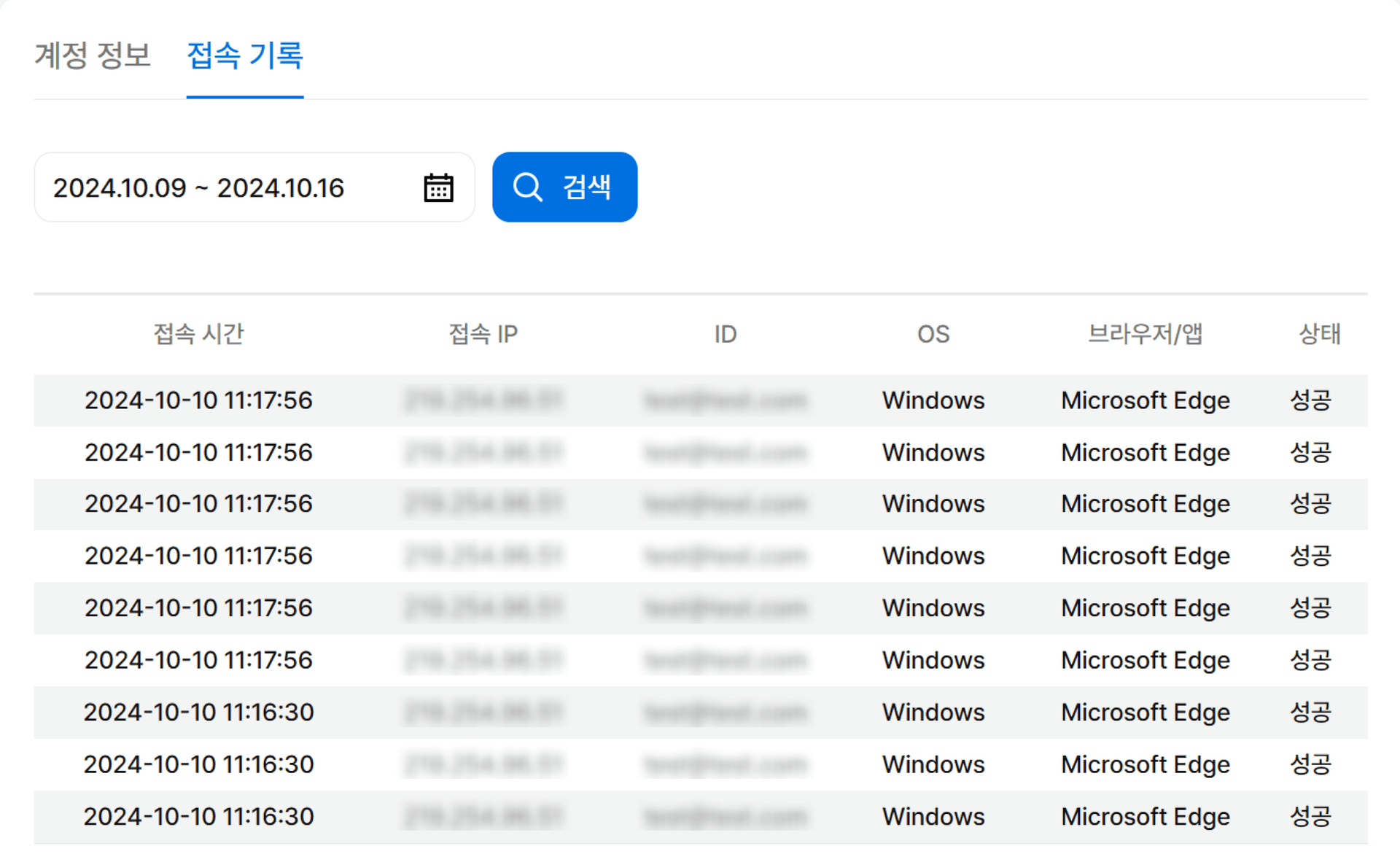Click the 접속 IP column header

[483, 334]
